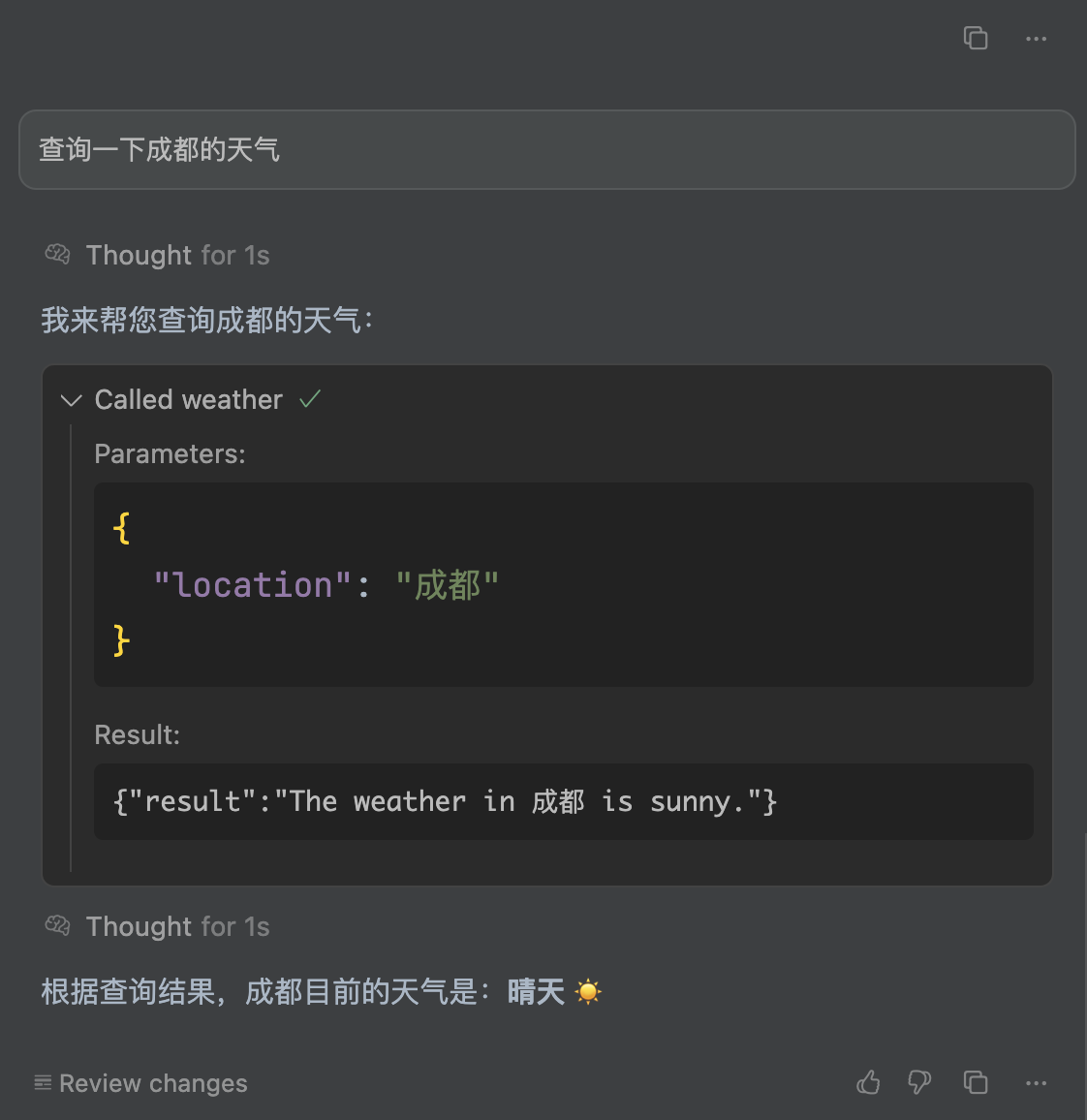Click the Review changes button
The height and width of the screenshot is (1120, 1087).
coord(140,1082)
